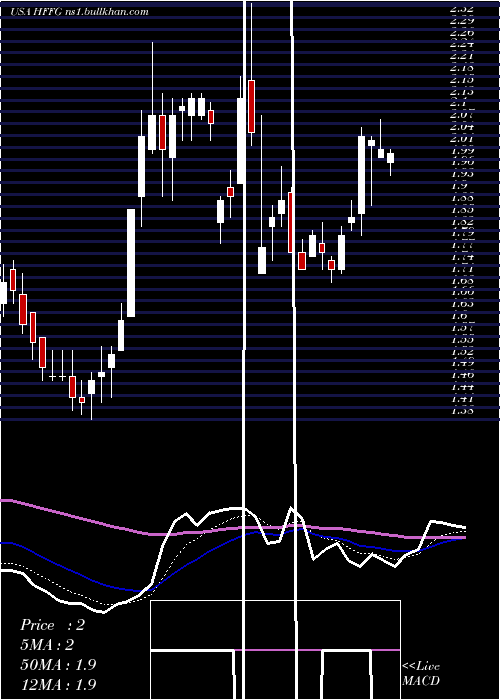Click the '5MA : 2' value
The height and width of the screenshot is (700, 500).
(x=47, y=645)
